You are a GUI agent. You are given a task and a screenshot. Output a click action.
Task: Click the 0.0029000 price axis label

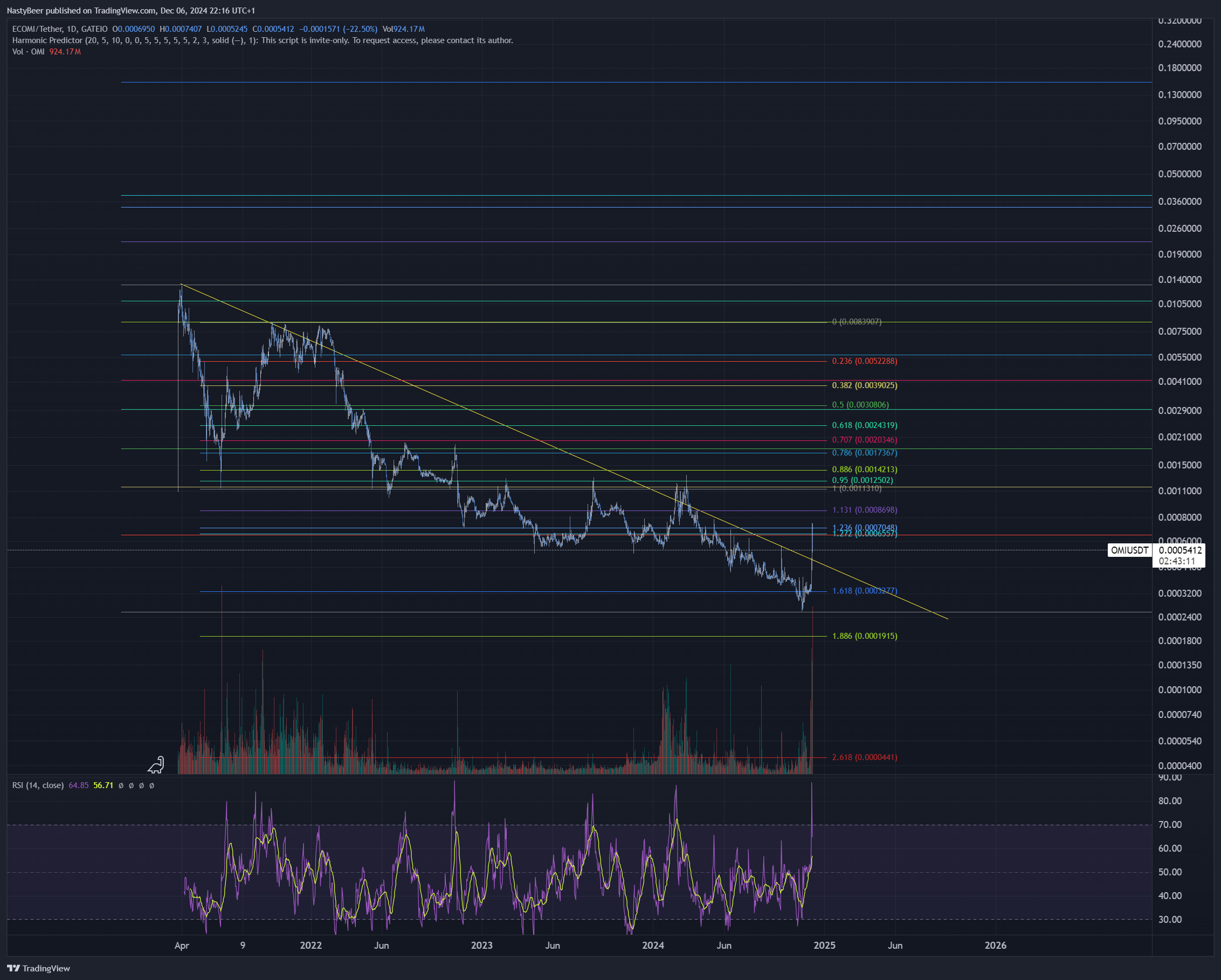1179,410
